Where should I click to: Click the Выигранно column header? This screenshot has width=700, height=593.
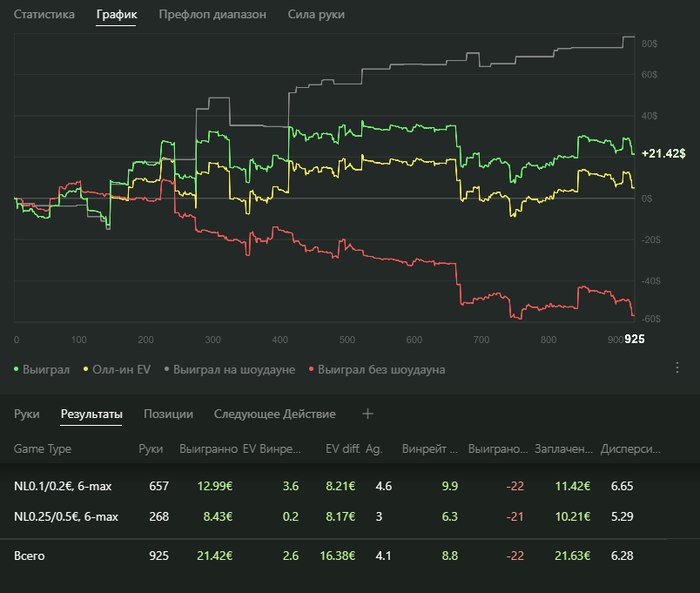(208, 449)
